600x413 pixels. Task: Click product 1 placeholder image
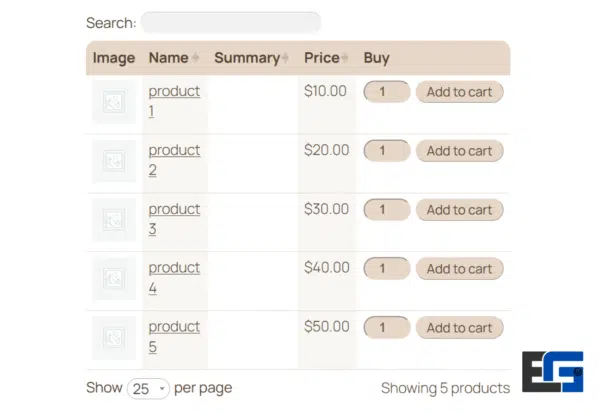114,102
